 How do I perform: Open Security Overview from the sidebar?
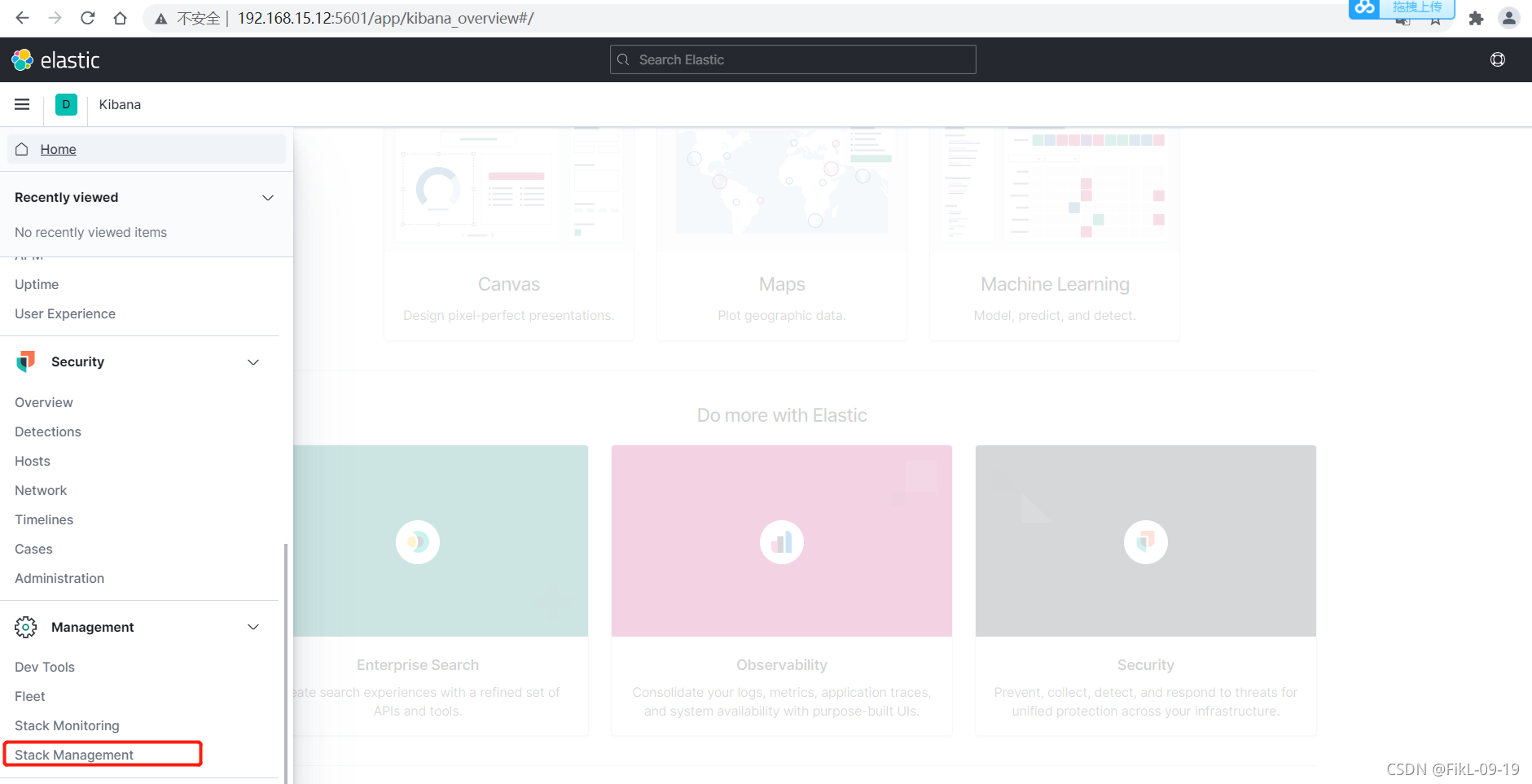pyautogui.click(x=44, y=402)
